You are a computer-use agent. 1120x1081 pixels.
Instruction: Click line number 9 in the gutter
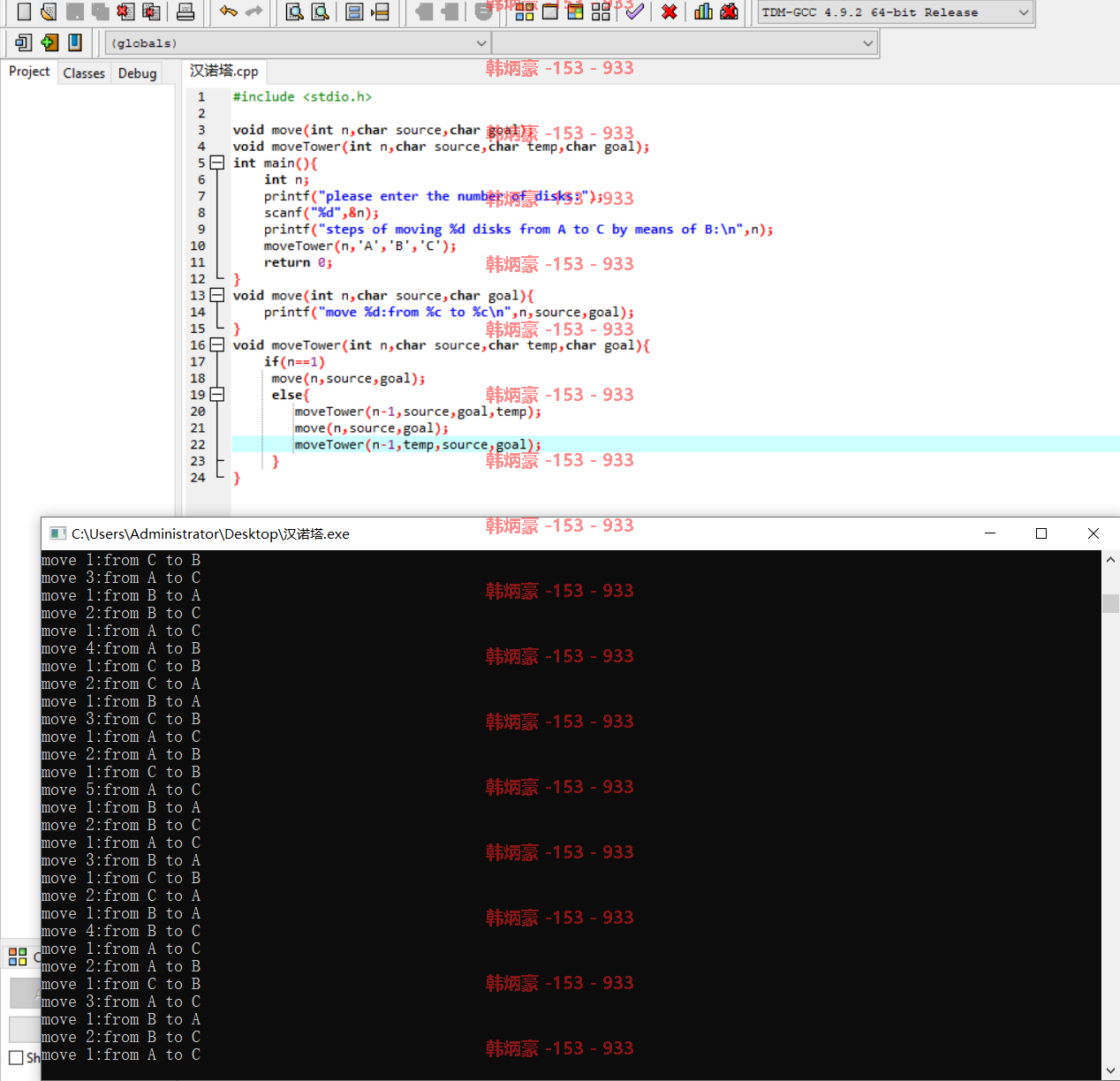201,230
